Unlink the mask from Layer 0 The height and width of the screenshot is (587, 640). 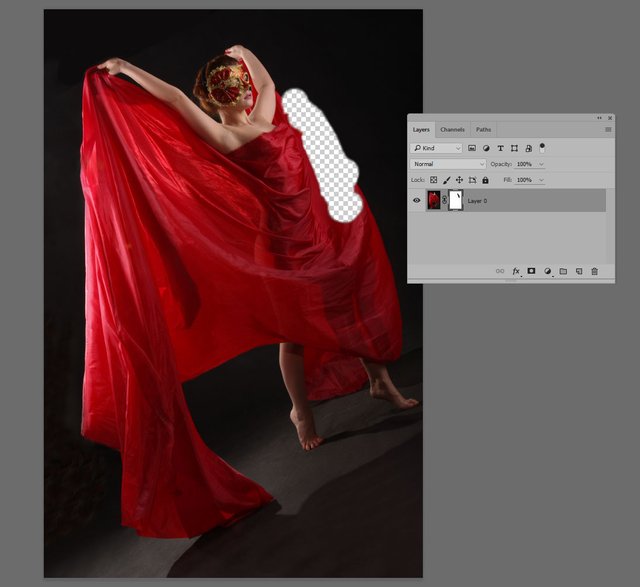click(x=444, y=200)
